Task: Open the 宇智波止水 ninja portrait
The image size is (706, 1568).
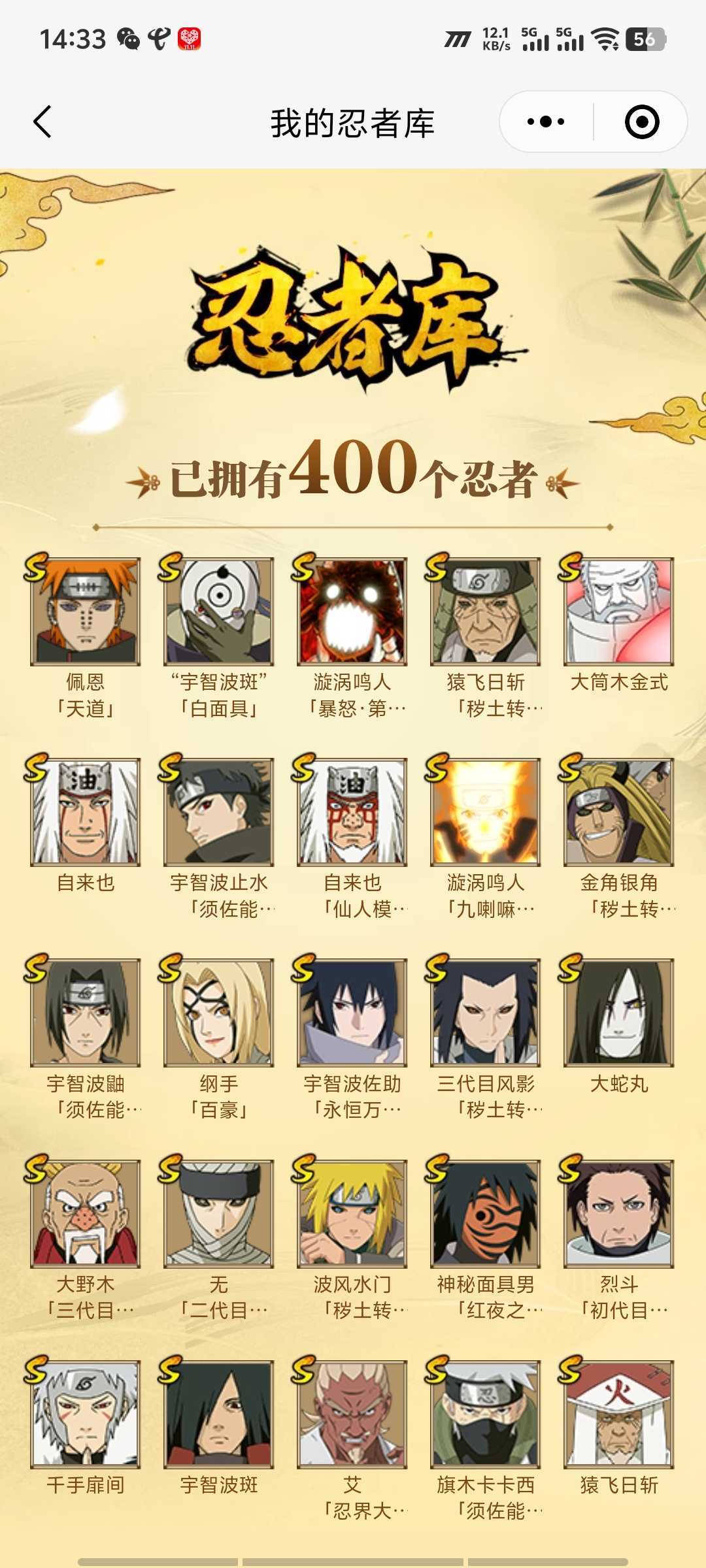Action: (x=218, y=812)
